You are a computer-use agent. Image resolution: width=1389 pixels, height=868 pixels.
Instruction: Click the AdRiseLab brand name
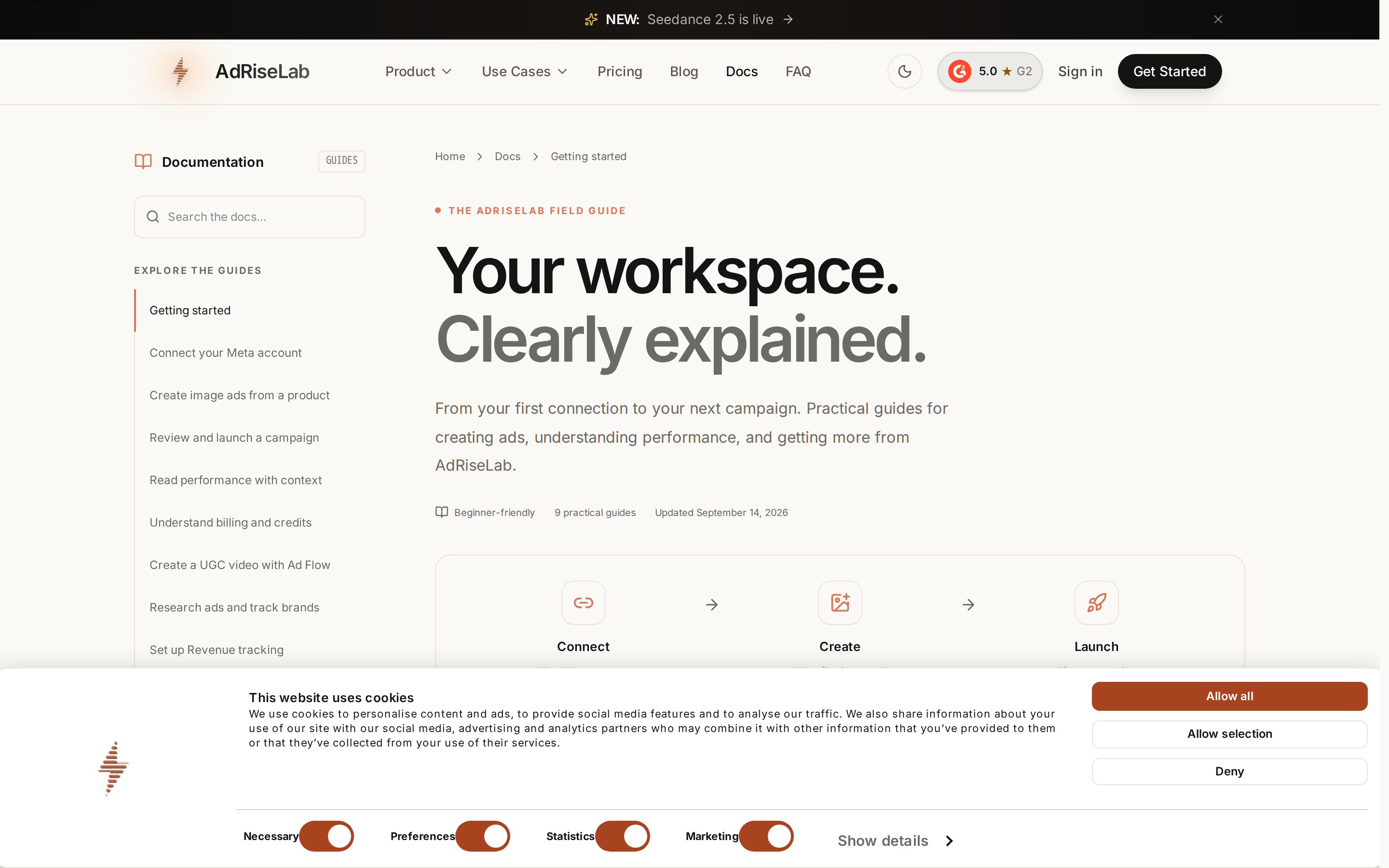pos(262,71)
